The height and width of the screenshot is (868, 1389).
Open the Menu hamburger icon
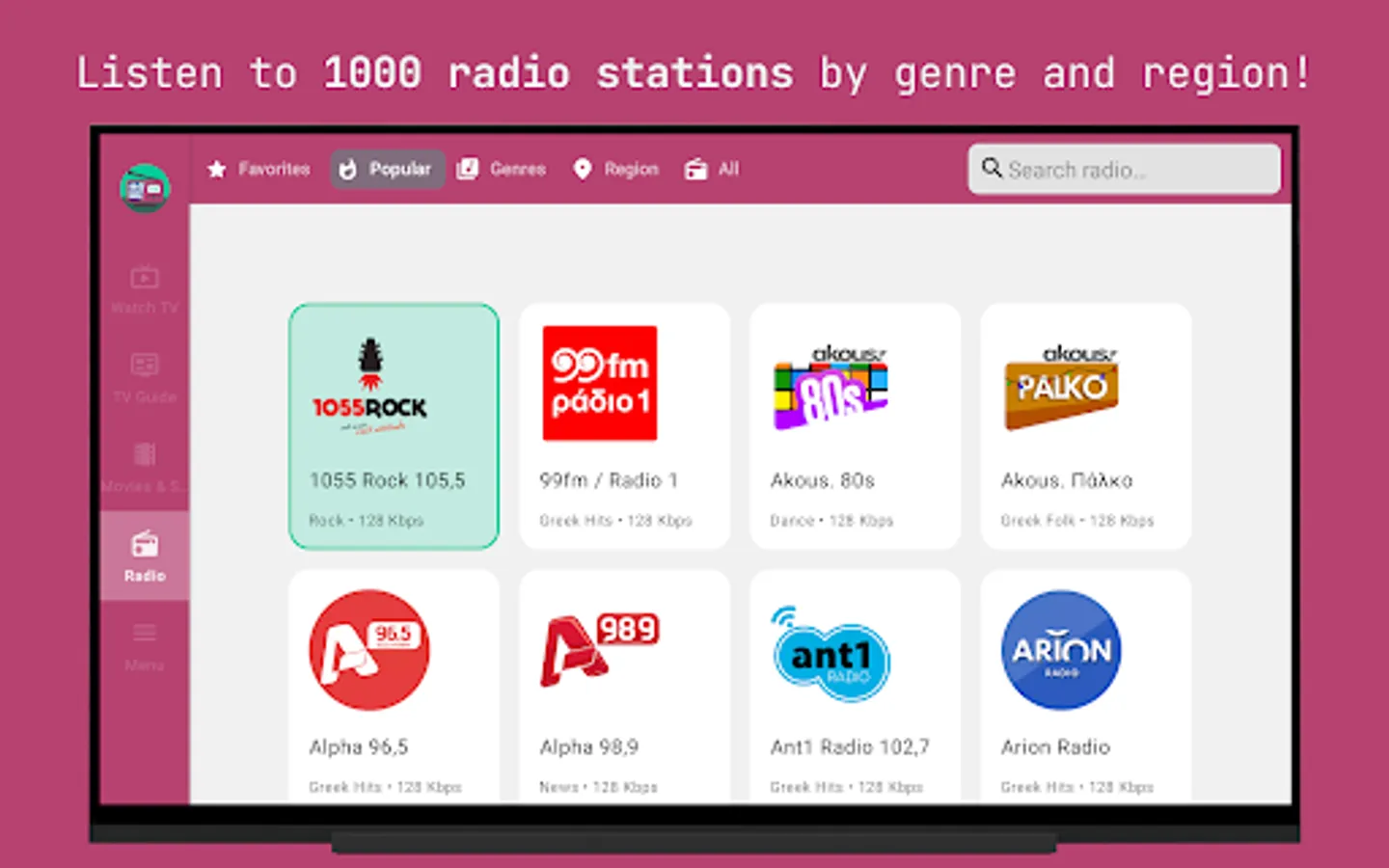(x=145, y=633)
